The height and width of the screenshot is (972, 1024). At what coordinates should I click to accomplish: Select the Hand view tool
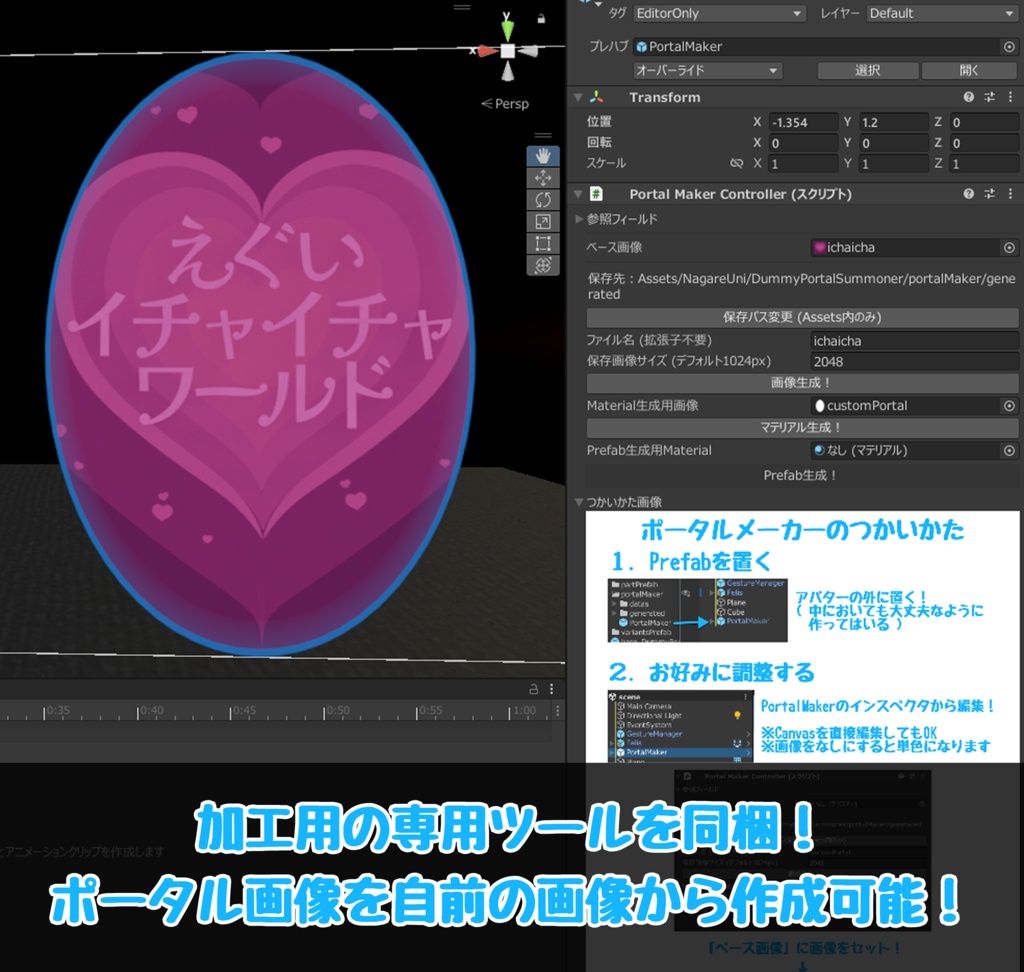pos(543,155)
